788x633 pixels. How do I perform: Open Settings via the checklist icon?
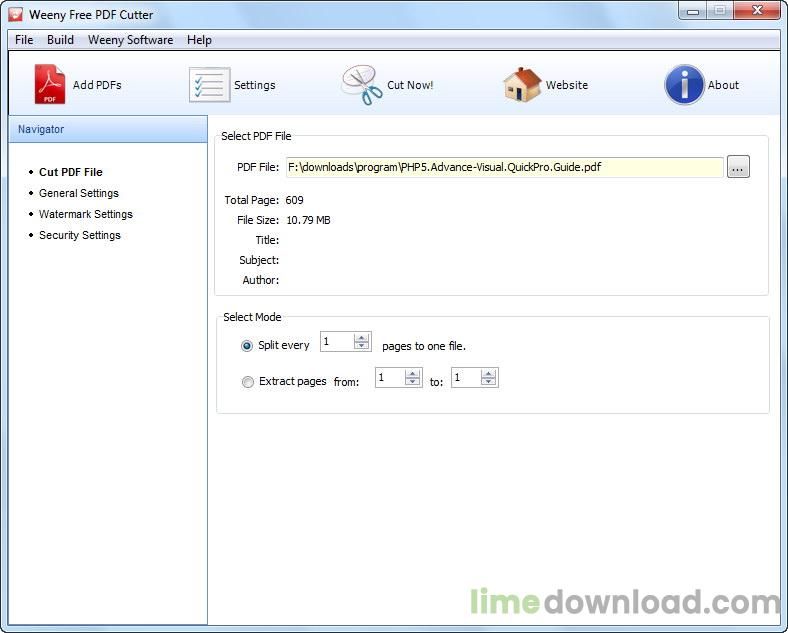(210, 85)
